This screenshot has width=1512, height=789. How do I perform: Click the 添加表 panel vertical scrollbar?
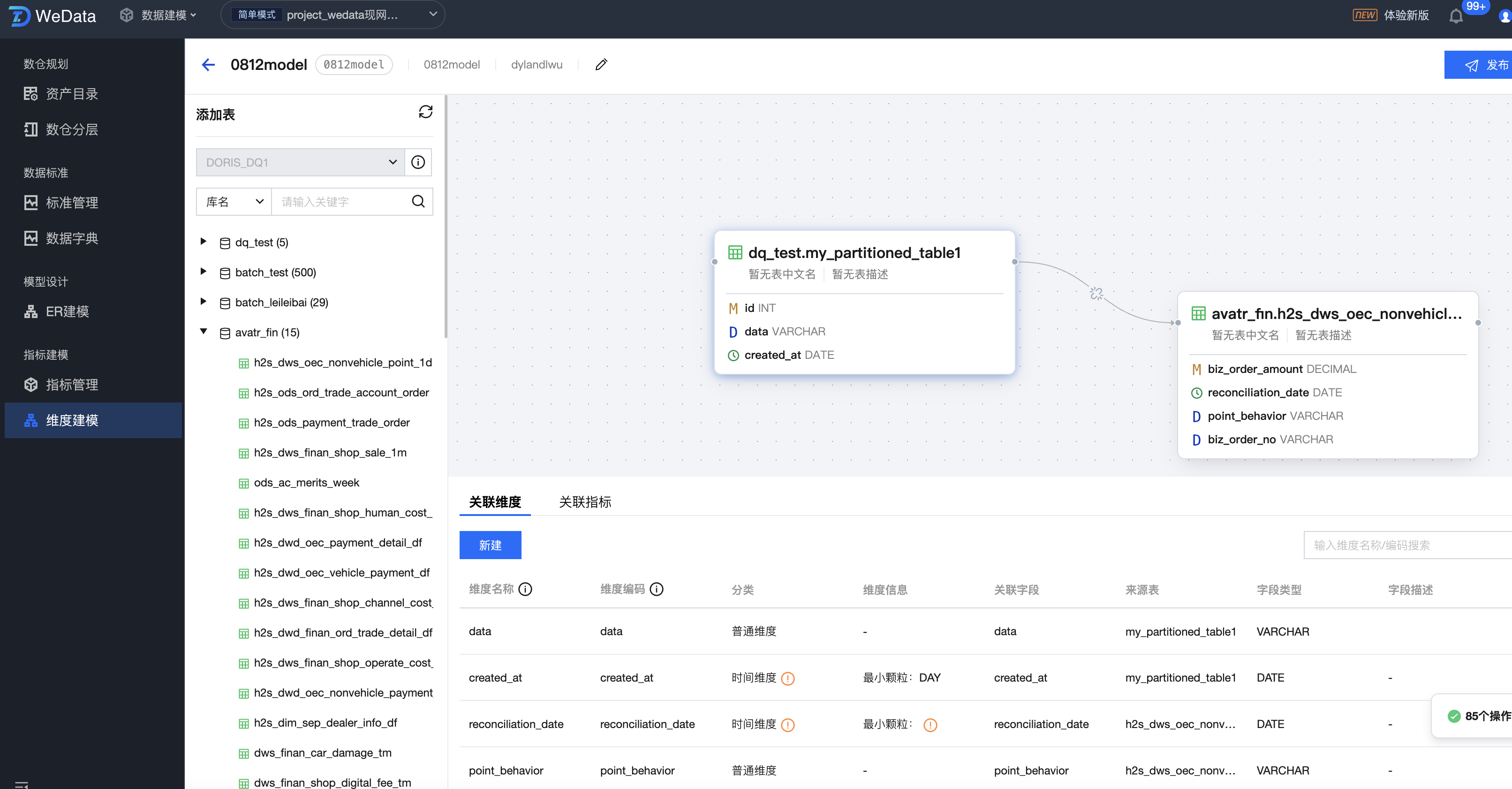[x=446, y=217]
